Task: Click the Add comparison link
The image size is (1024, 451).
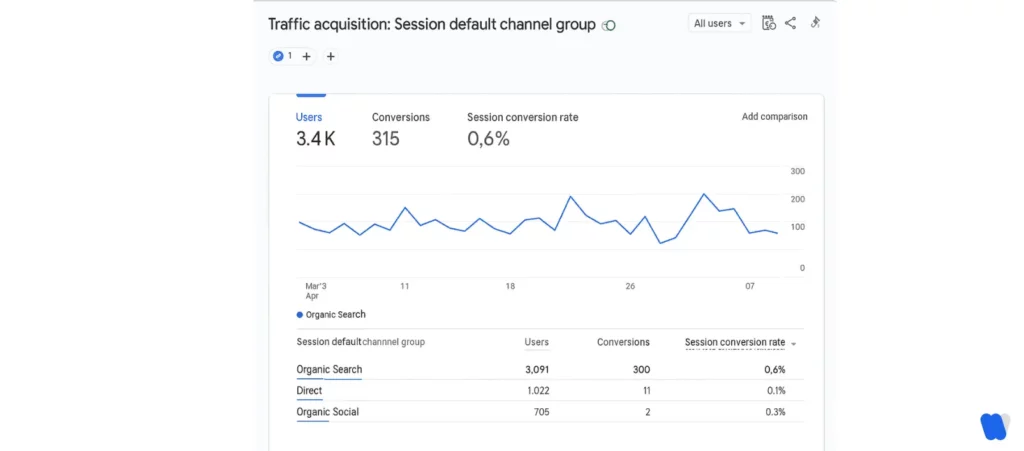Action: point(775,117)
